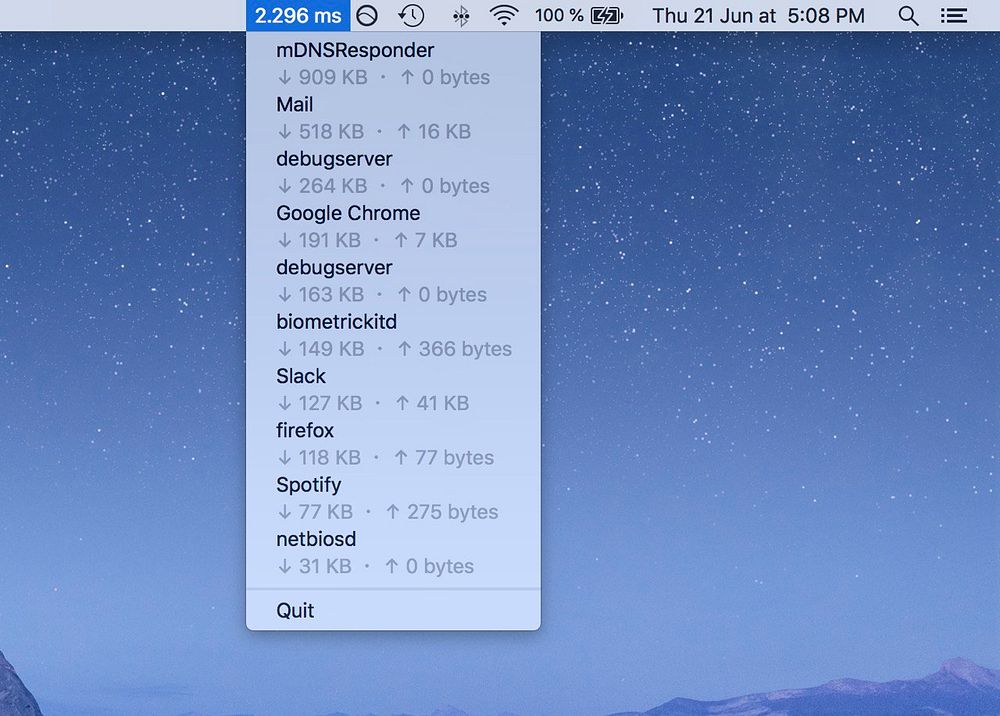Click the 77 KB · 275 bytes stats line

pyautogui.click(x=388, y=511)
